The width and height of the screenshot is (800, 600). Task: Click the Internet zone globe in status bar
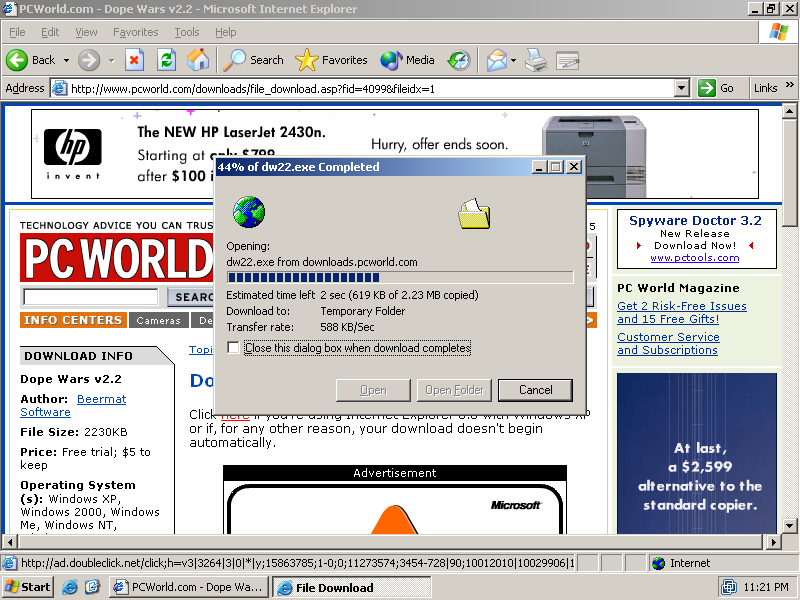tap(659, 563)
